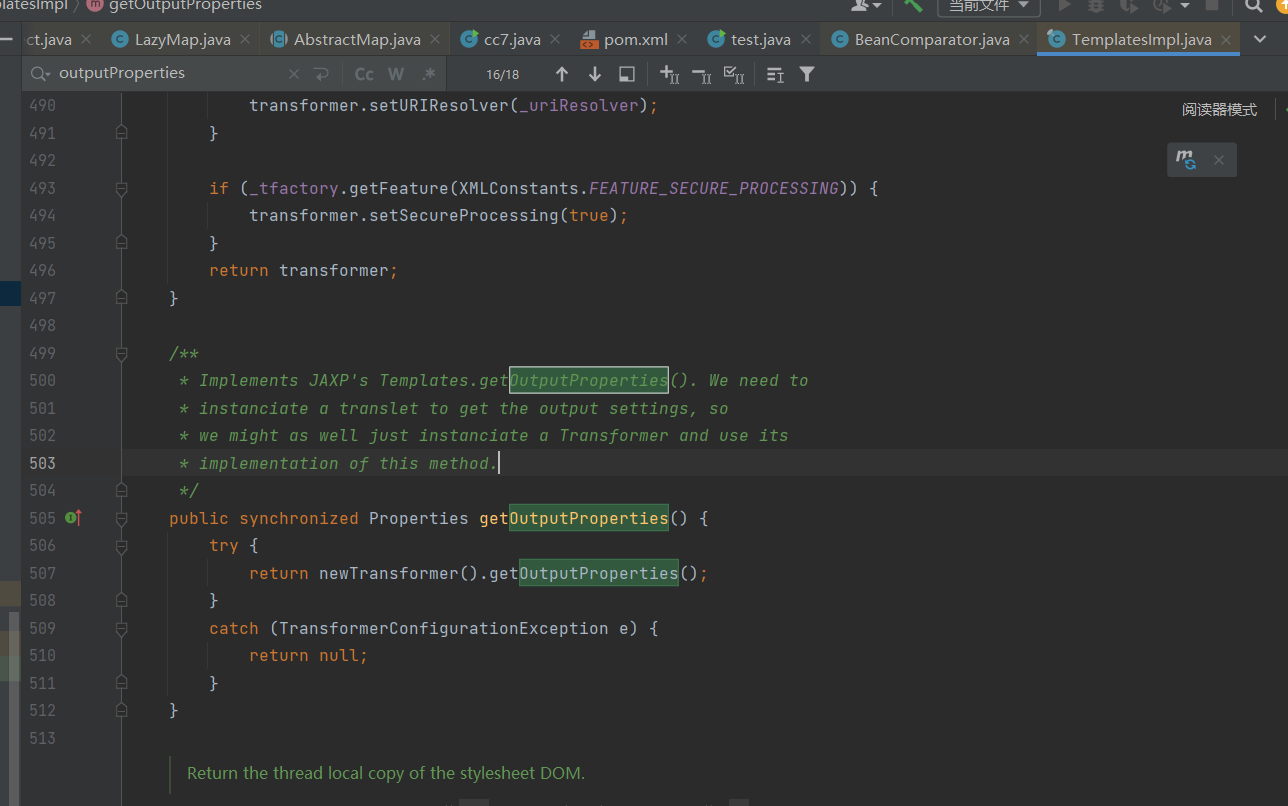Screen dimensions: 1288x806
Task: Collapse getOutputProperties method fold at line 505
Action: (x=121, y=518)
